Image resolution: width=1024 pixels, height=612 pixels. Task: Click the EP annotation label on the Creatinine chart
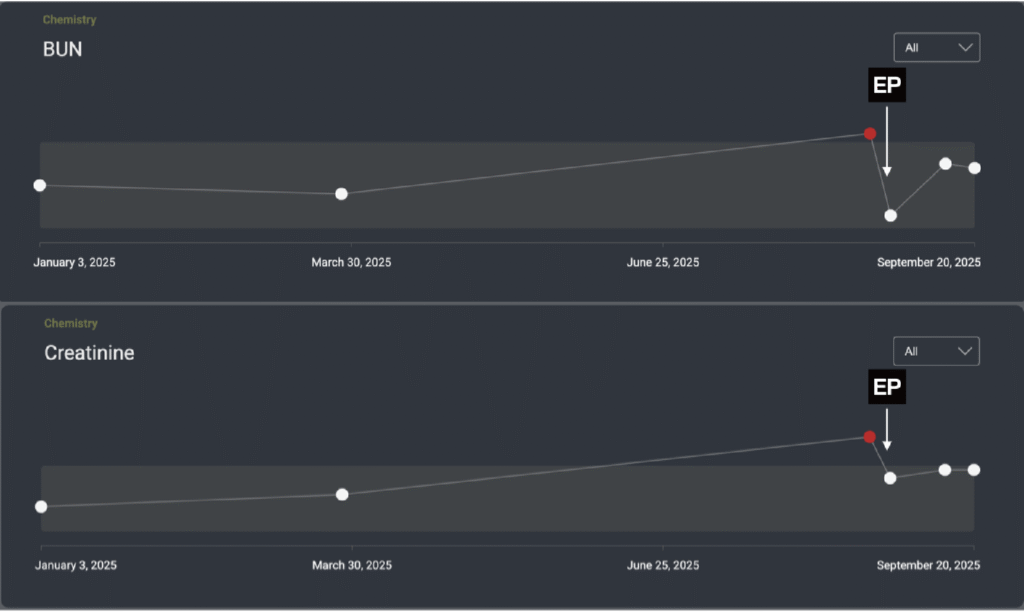click(x=887, y=388)
